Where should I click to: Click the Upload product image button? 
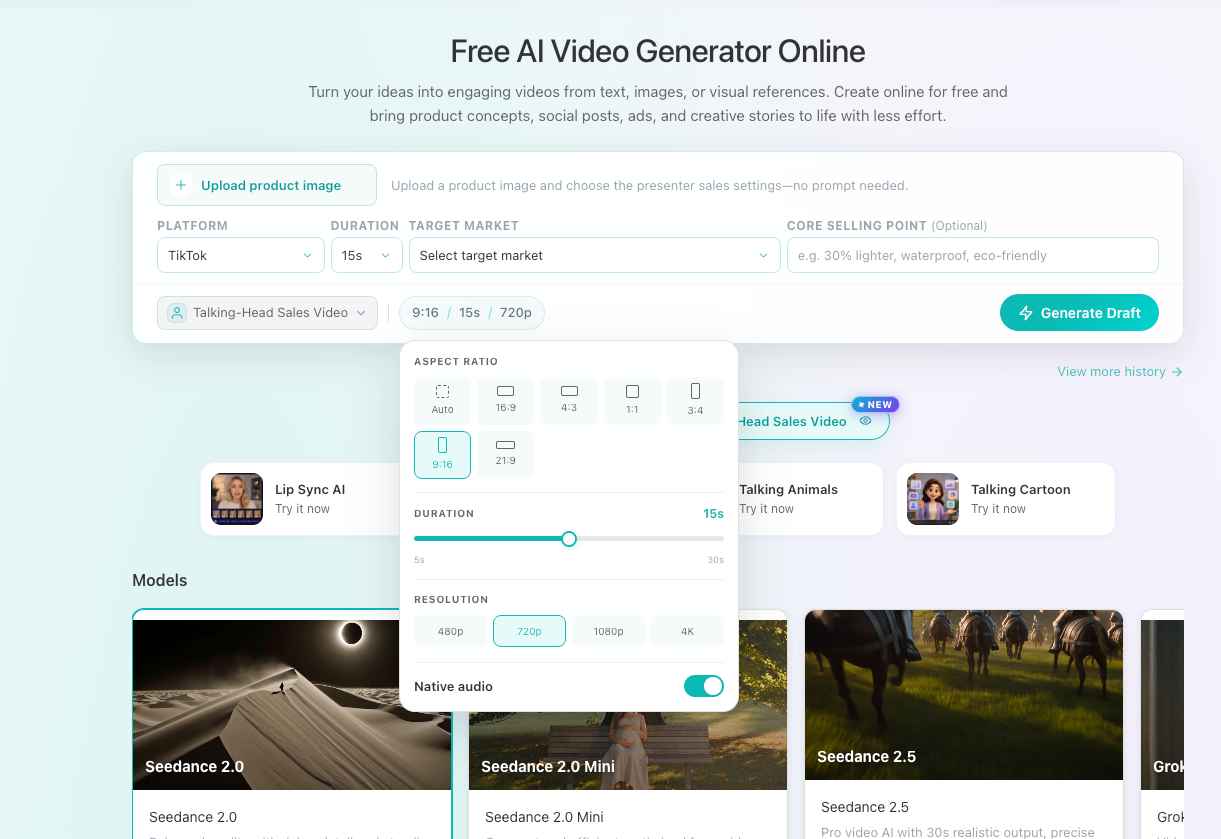[267, 185]
